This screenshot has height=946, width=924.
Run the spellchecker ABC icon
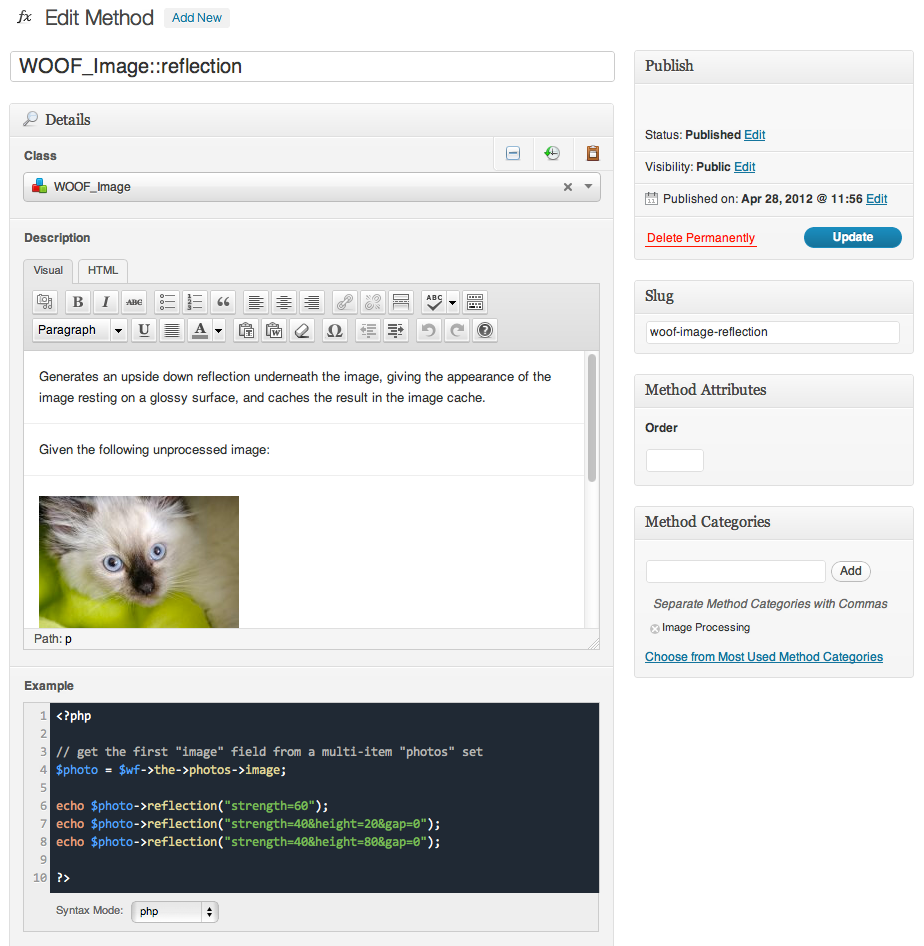434,302
